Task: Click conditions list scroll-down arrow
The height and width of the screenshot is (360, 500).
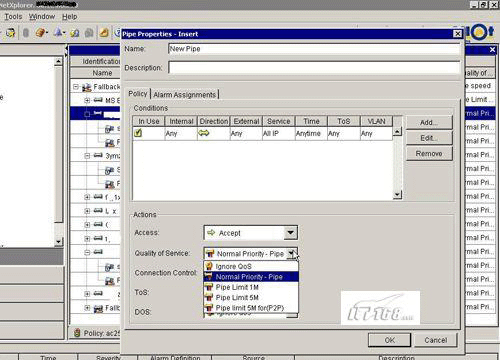Action: point(397,195)
